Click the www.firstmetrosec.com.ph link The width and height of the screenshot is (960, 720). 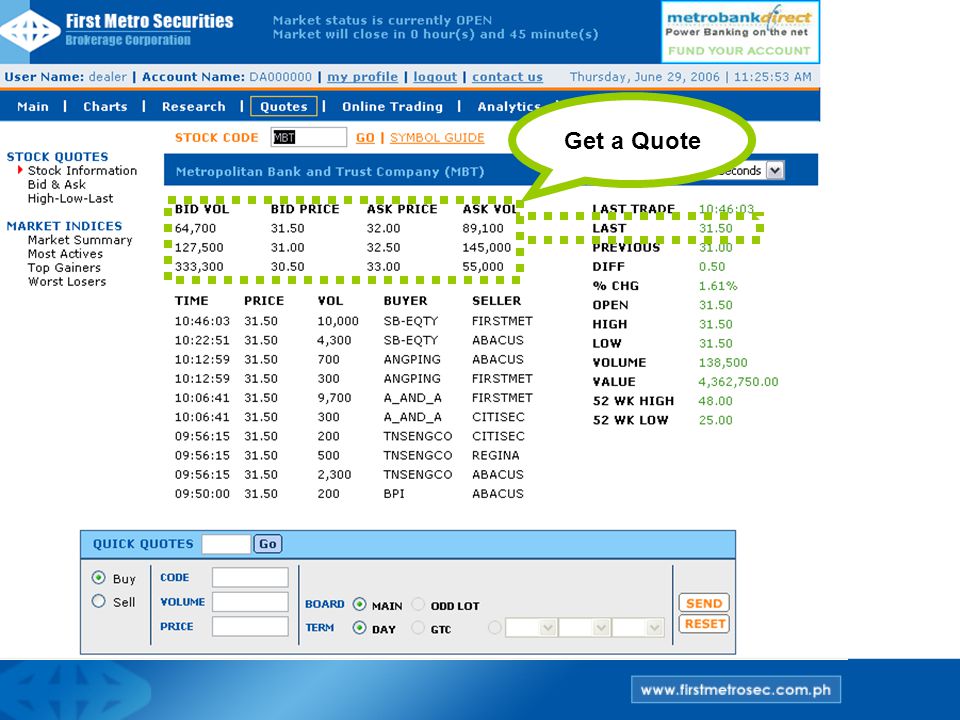click(736, 690)
